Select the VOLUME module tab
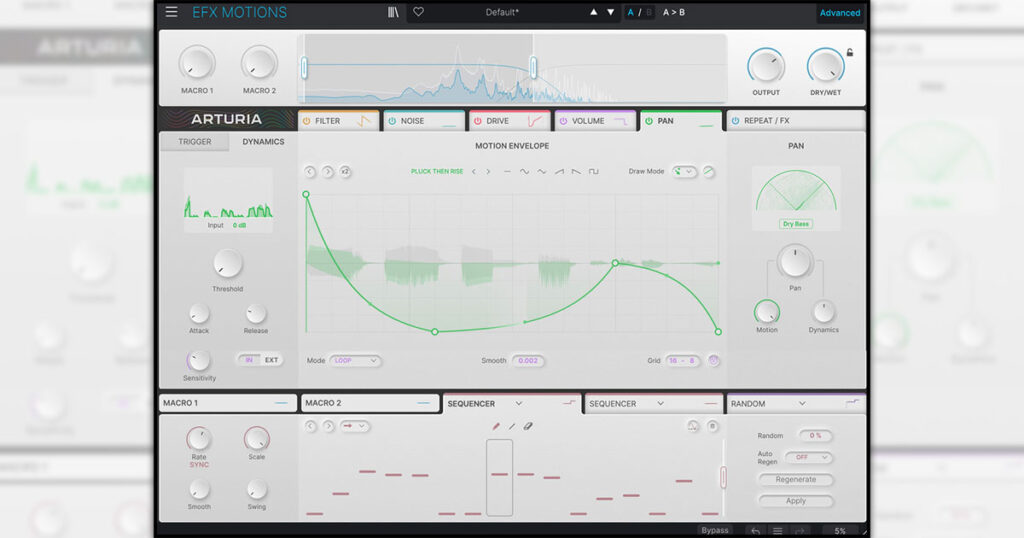 click(x=595, y=121)
